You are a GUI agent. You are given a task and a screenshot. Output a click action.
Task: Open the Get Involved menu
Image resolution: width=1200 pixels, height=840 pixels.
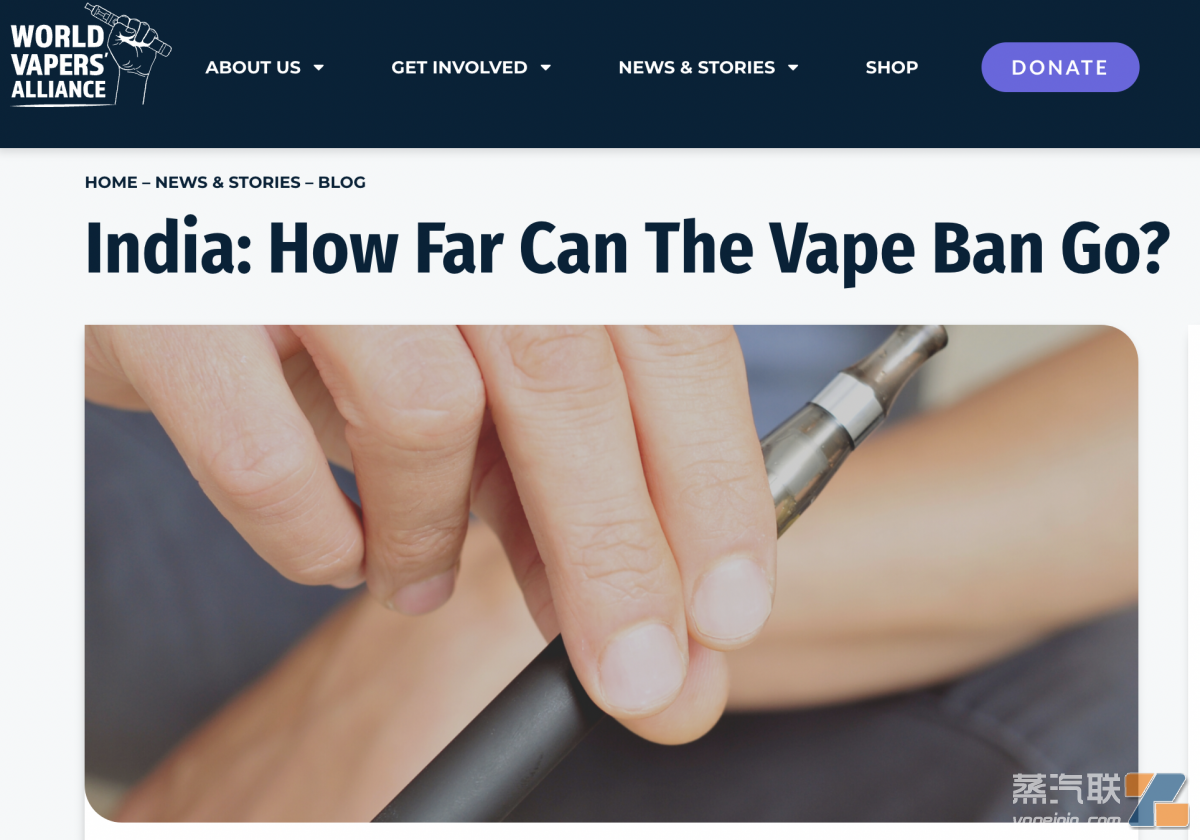[459, 67]
